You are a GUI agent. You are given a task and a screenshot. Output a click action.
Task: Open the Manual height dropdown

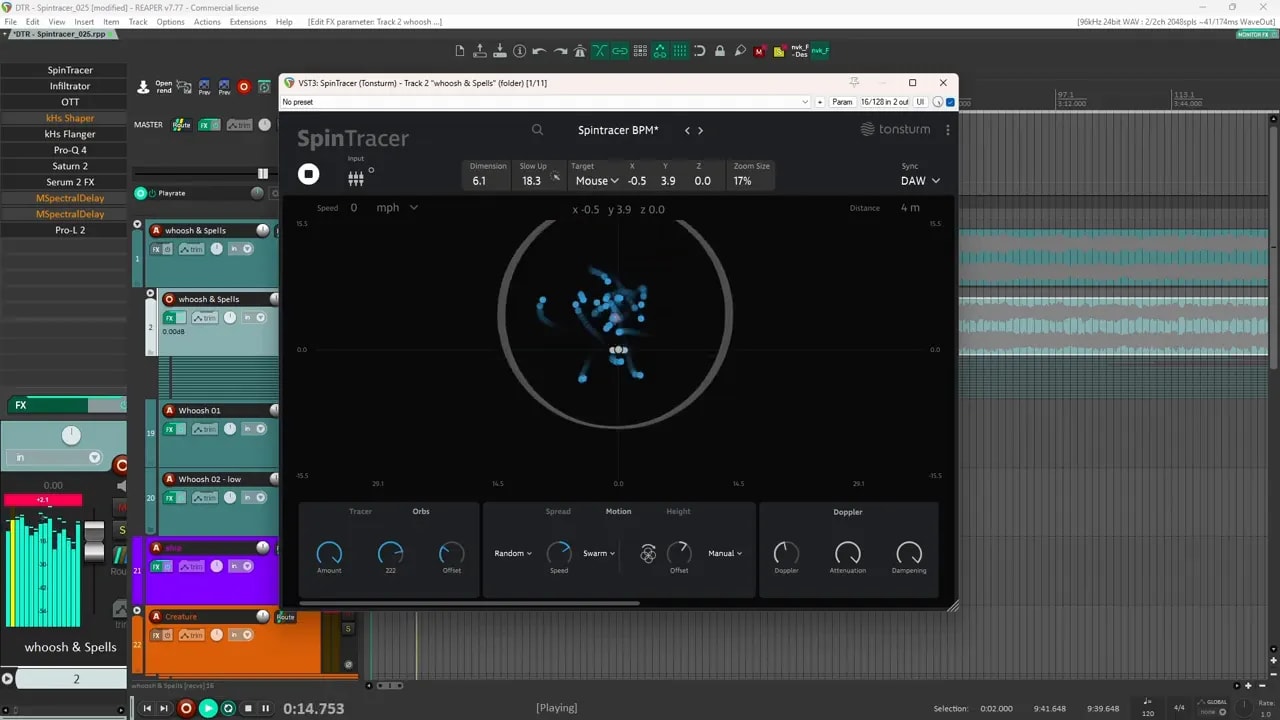(x=725, y=553)
